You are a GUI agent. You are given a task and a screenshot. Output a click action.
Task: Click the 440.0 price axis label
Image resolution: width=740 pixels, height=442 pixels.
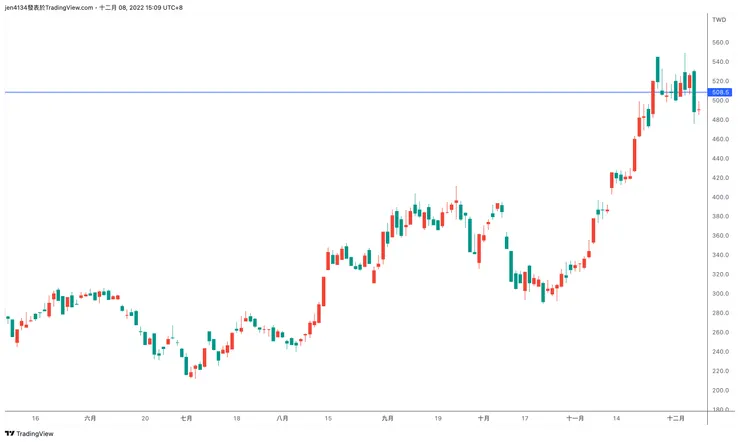721,158
